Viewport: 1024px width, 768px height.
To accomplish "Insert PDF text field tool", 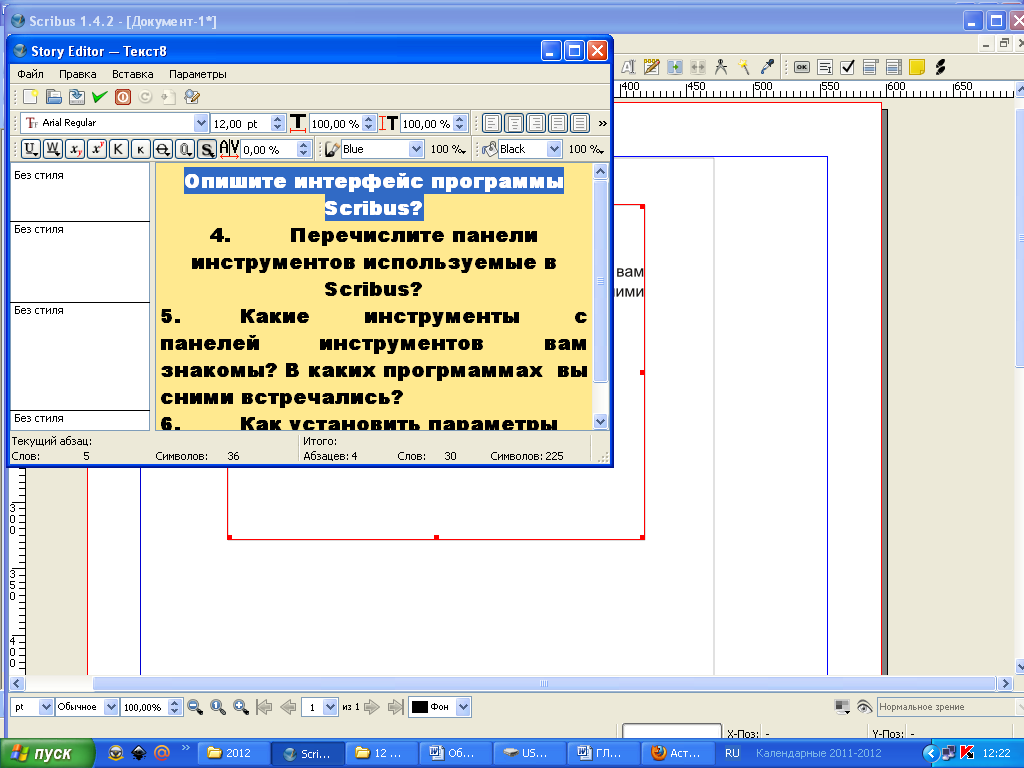I will click(825, 67).
